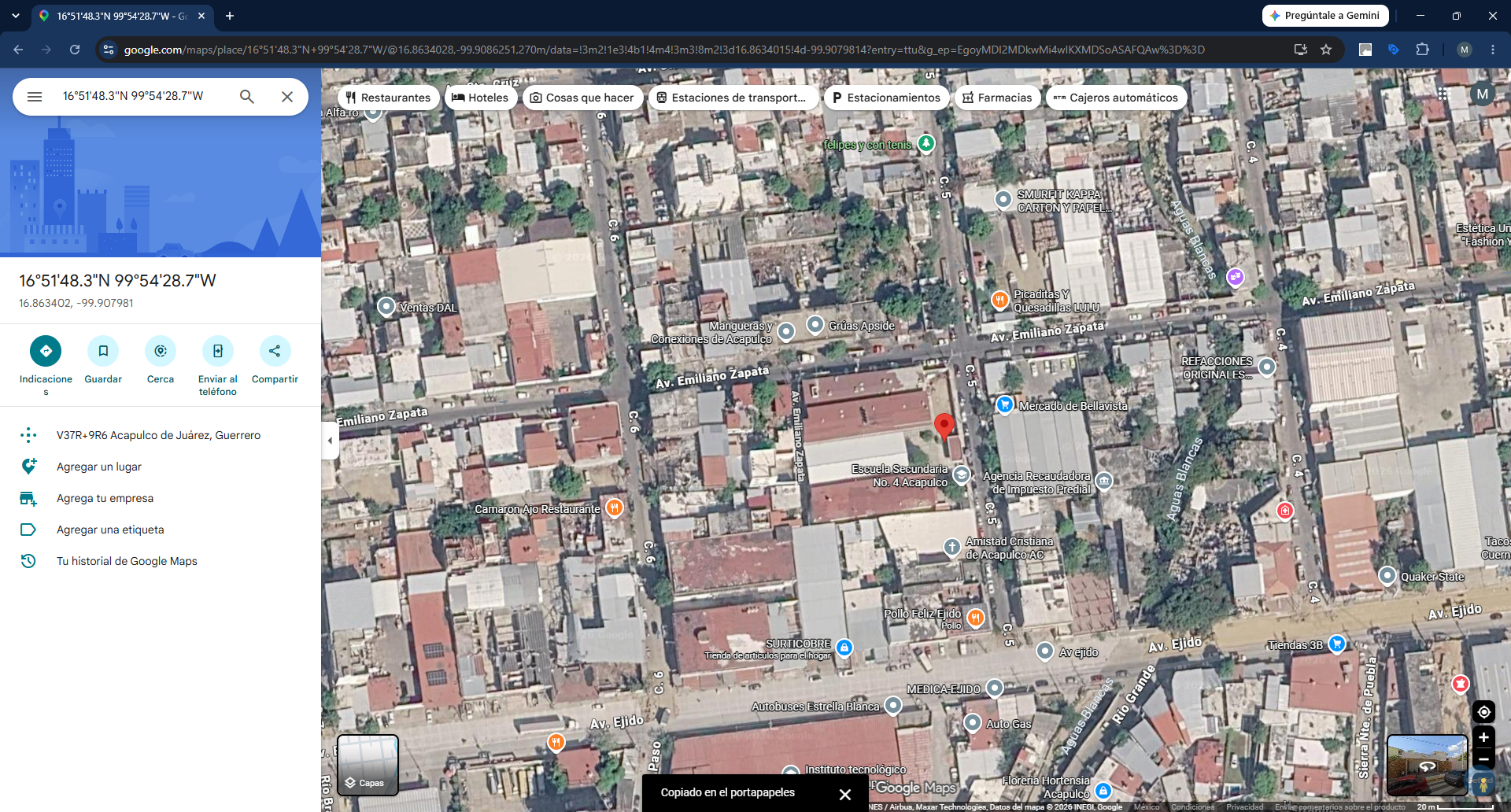Choose Agregar una etiqueta

tap(161, 530)
